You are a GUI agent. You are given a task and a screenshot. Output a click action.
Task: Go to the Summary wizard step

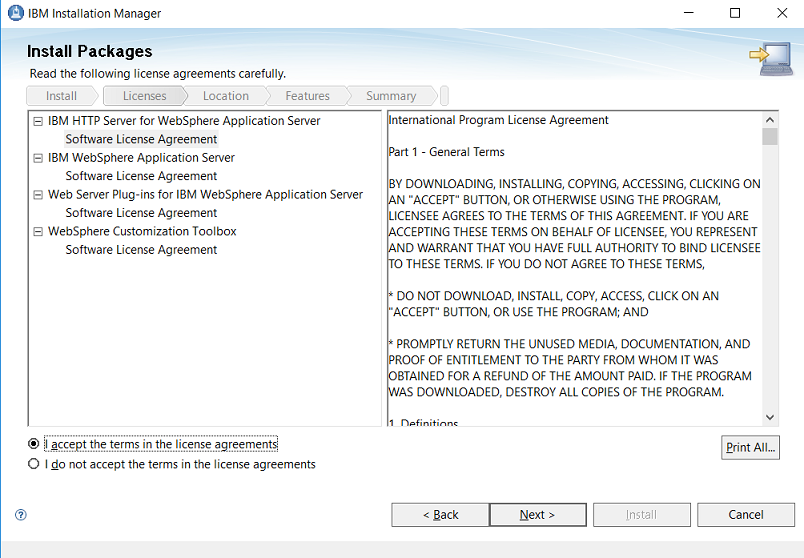click(391, 96)
